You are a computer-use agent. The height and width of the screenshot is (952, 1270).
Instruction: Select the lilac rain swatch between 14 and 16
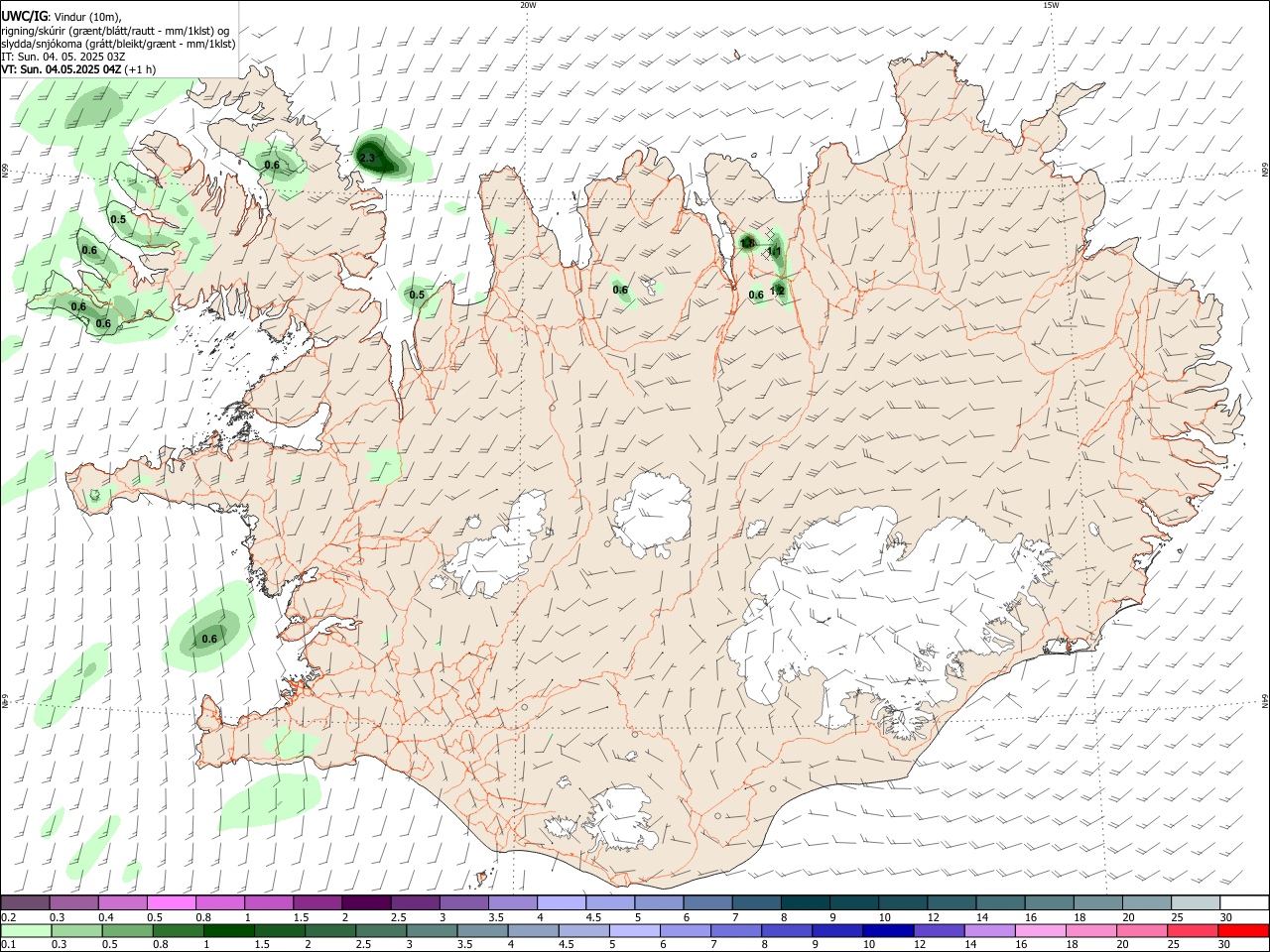pos(989,931)
